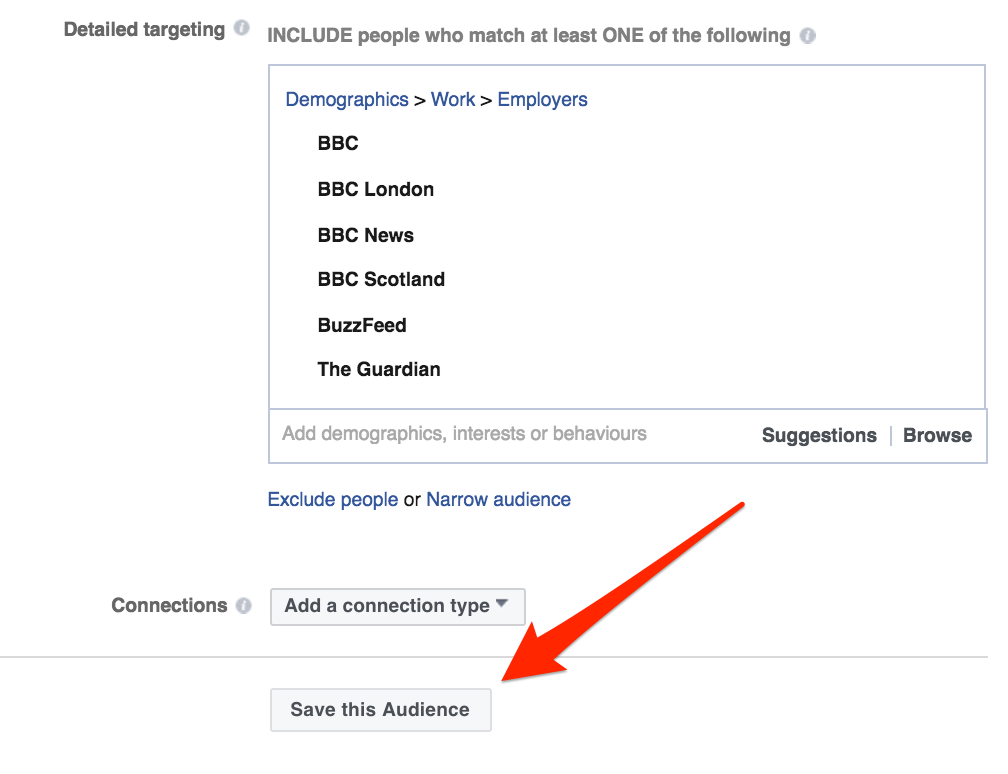Image resolution: width=1008 pixels, height=774 pixels.
Task: Open the Suggestions option
Action: [819, 435]
